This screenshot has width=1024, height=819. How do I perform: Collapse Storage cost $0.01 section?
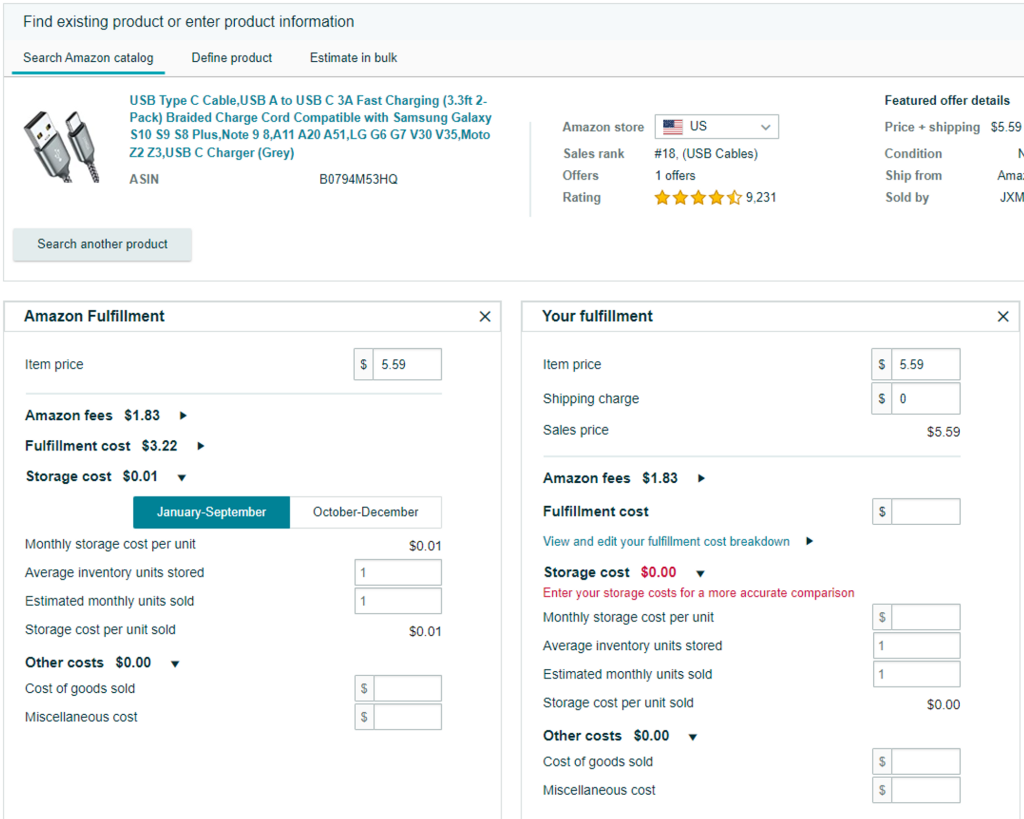tap(182, 477)
